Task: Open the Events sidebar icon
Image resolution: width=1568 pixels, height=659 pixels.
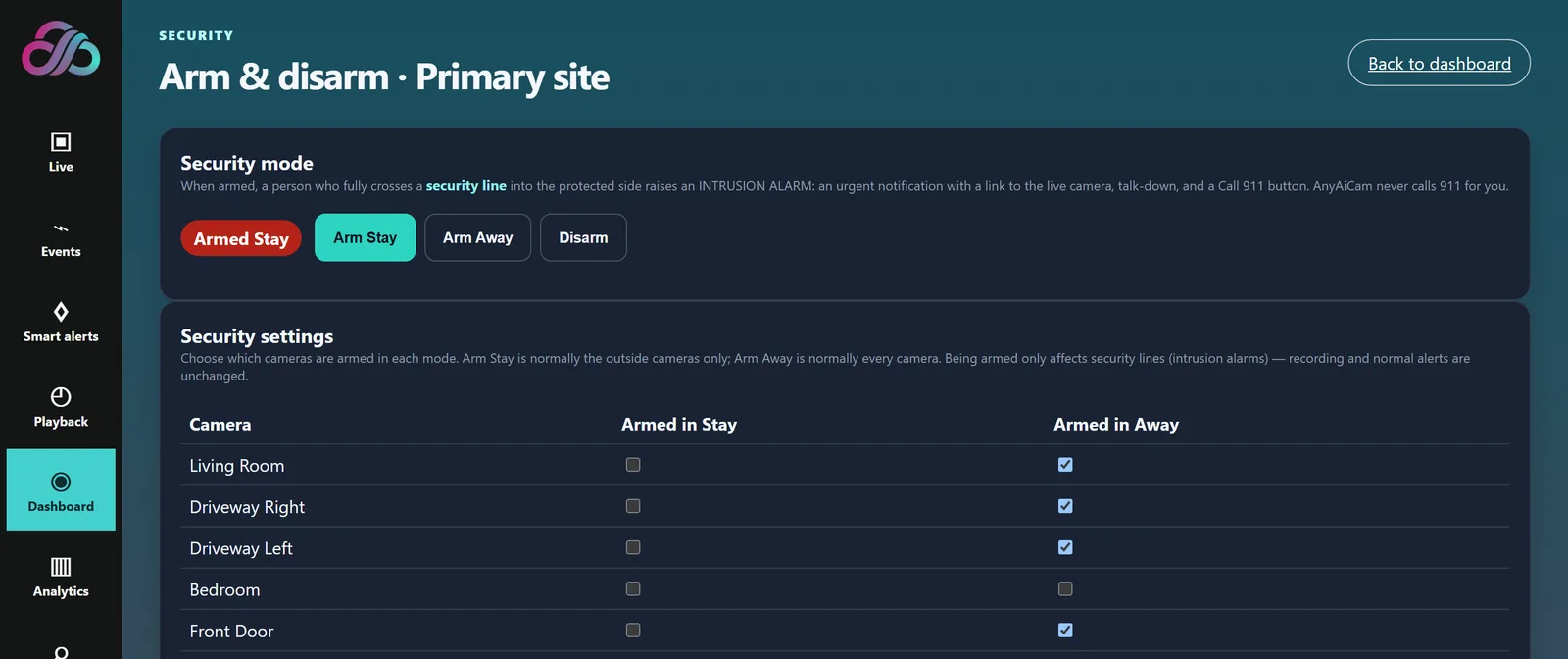Action: 61,228
